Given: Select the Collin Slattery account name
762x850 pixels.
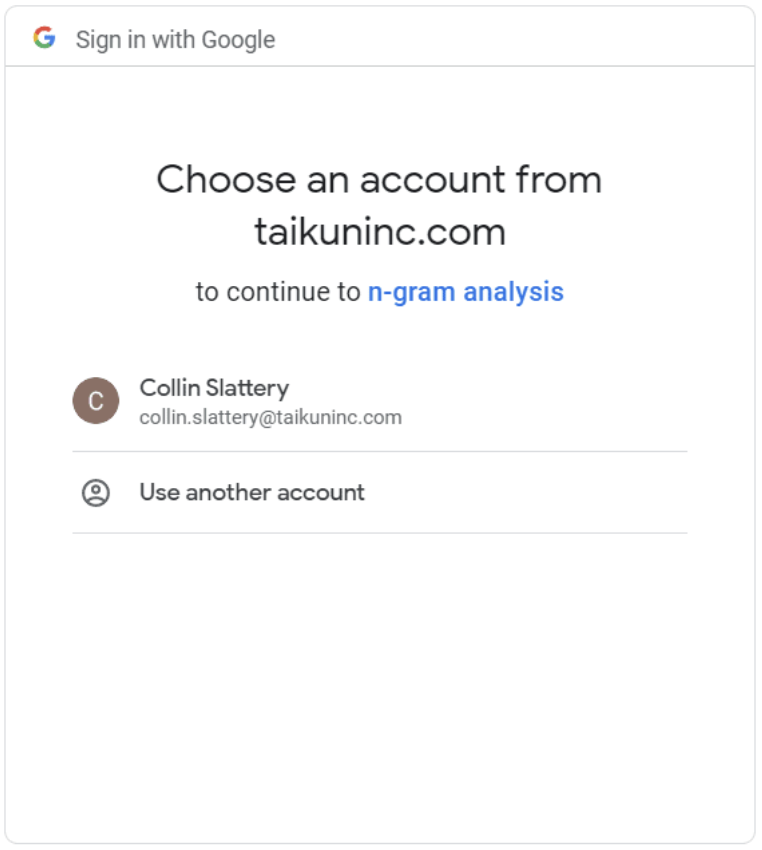Looking at the screenshot, I should (214, 388).
